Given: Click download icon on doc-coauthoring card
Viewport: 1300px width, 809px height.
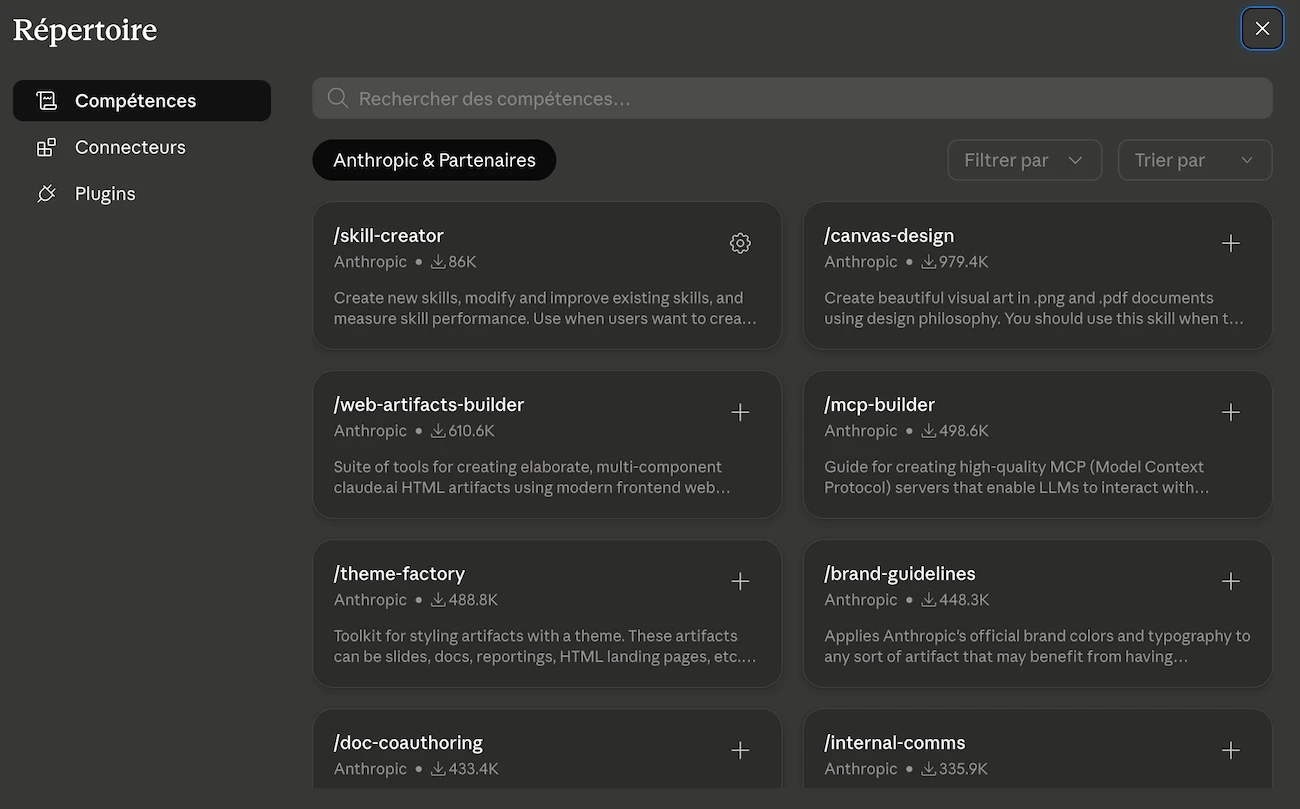Looking at the screenshot, I should click(438, 769).
